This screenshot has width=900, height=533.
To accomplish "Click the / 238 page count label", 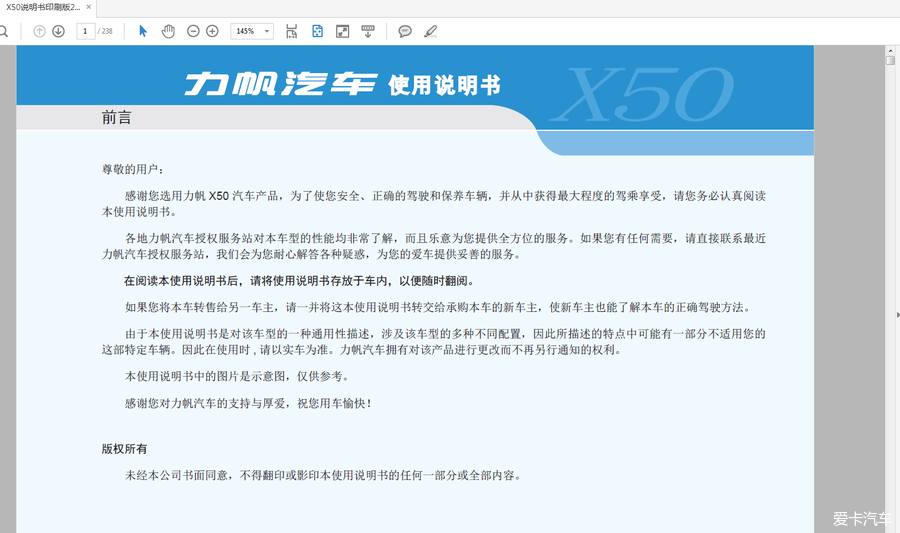I will tap(105, 32).
